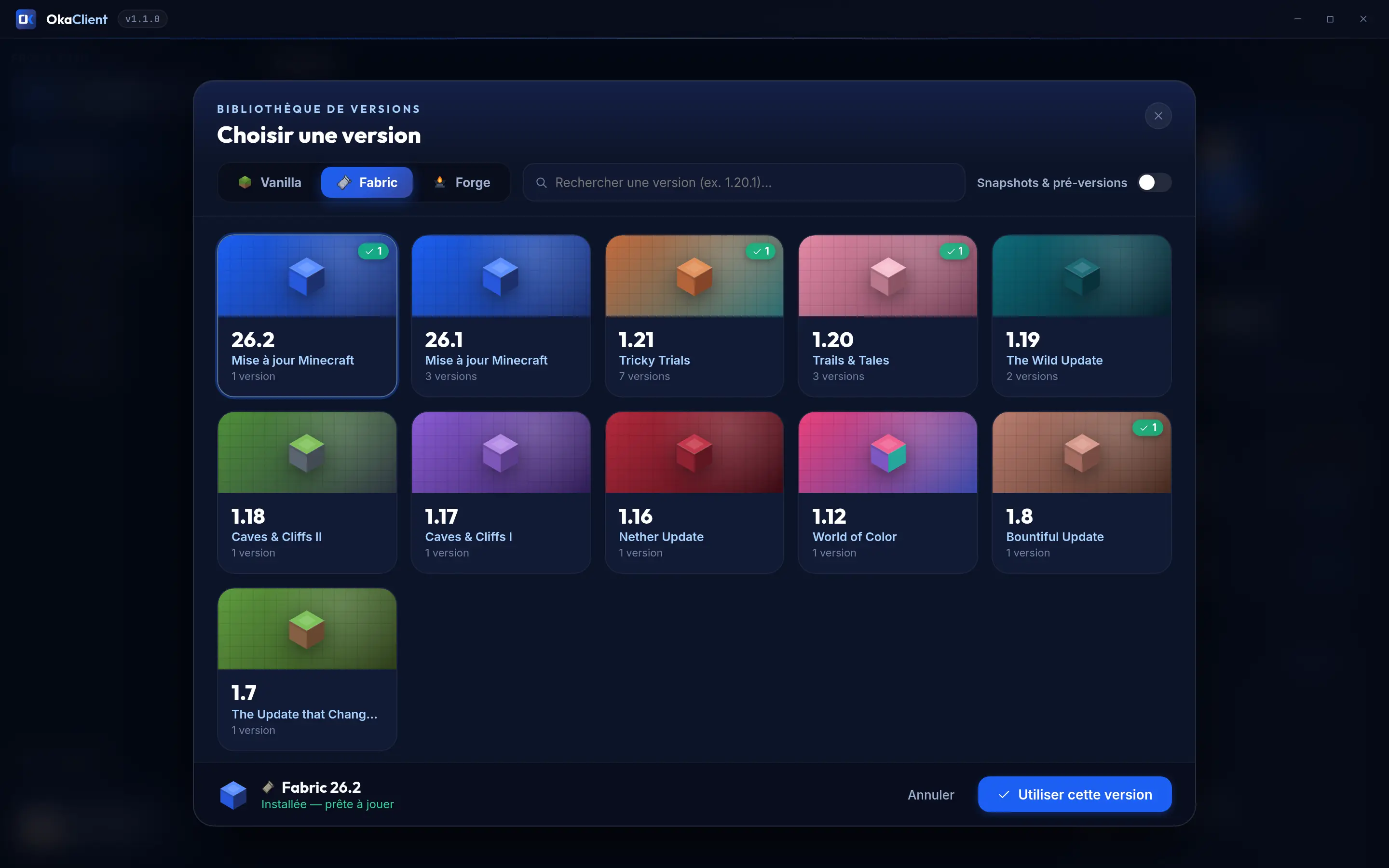Screen dimensions: 1389x868
Task: Click the multicolor cube on 1.12 card
Action: tap(887, 453)
